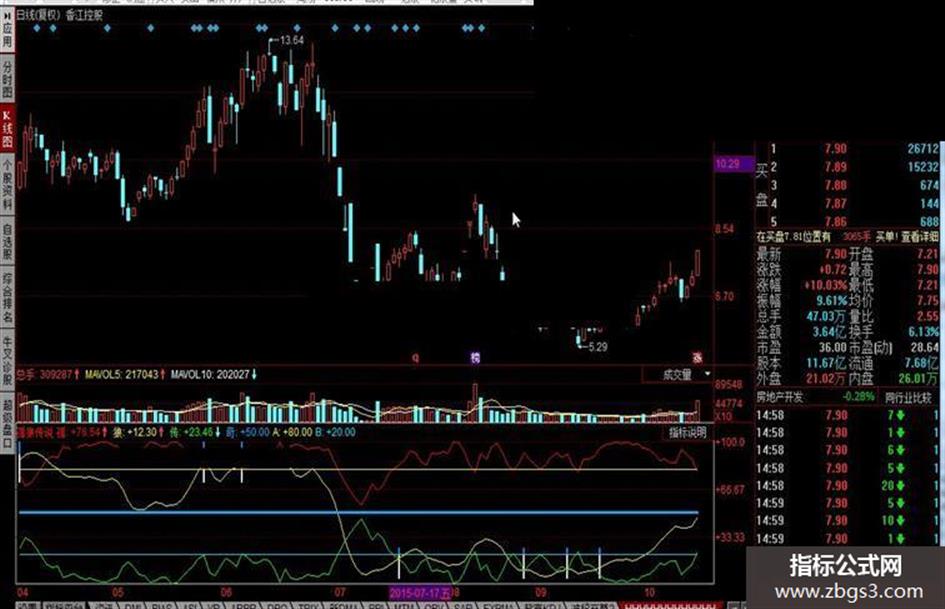945x609 pixels.
Task: Click the purple event marker on the date axis
Action: pyautogui.click(x=475, y=358)
